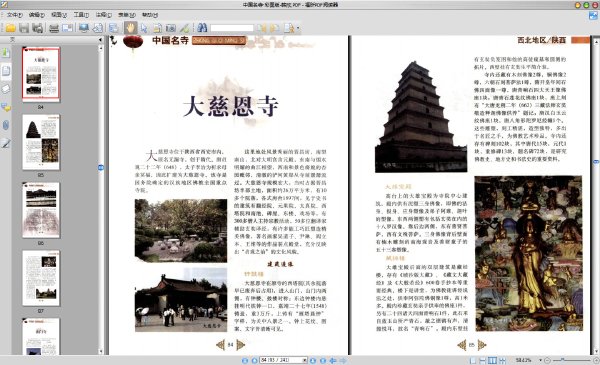The image size is (600, 365).
Task: Click thumbnail panel scroll up arrow
Action: tap(101, 48)
